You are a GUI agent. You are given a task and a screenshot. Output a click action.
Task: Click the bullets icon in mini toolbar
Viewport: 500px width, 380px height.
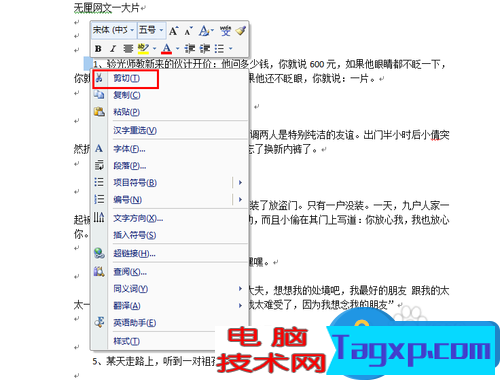219,49
